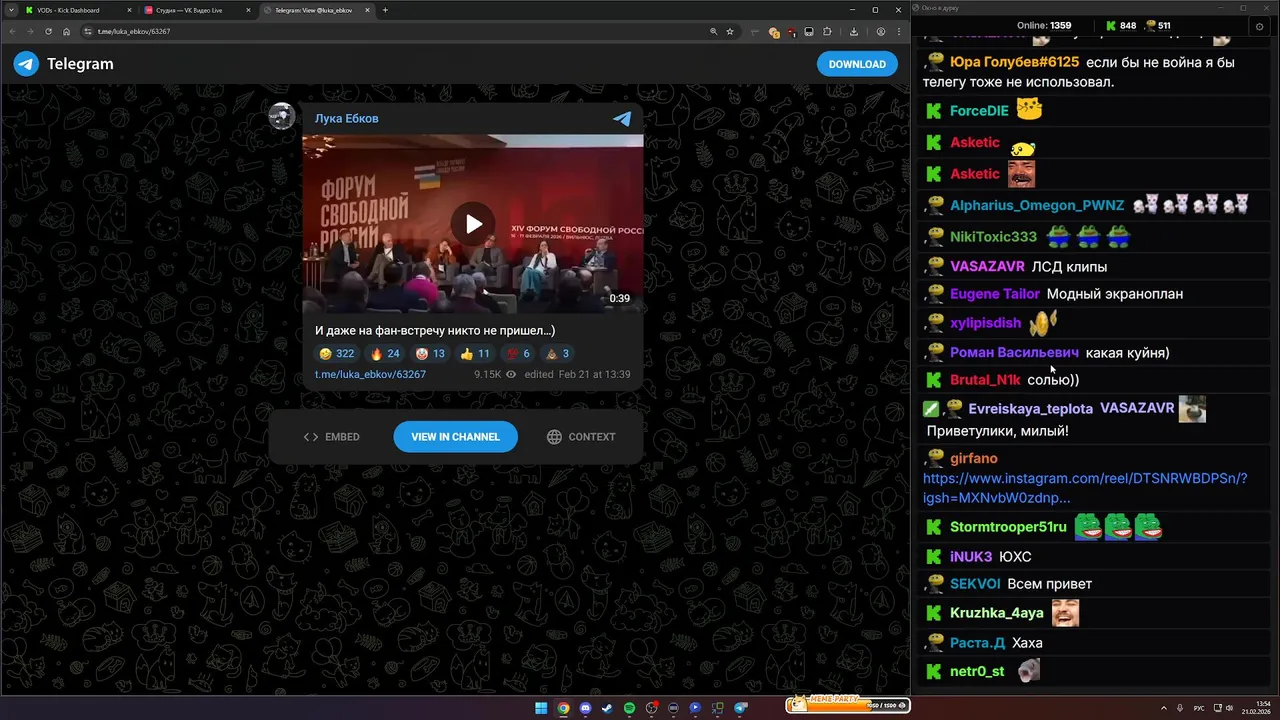Click the Лука Ебков channel avatar
The width and height of the screenshot is (1280, 720).
(282, 116)
